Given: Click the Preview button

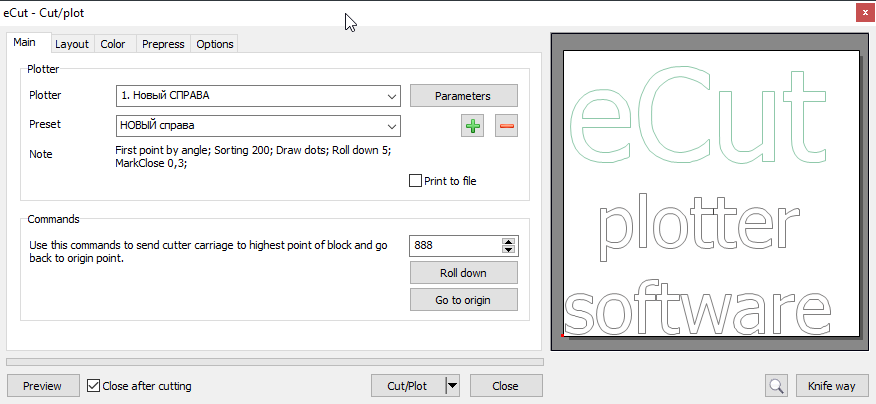Looking at the screenshot, I should pos(42,386).
